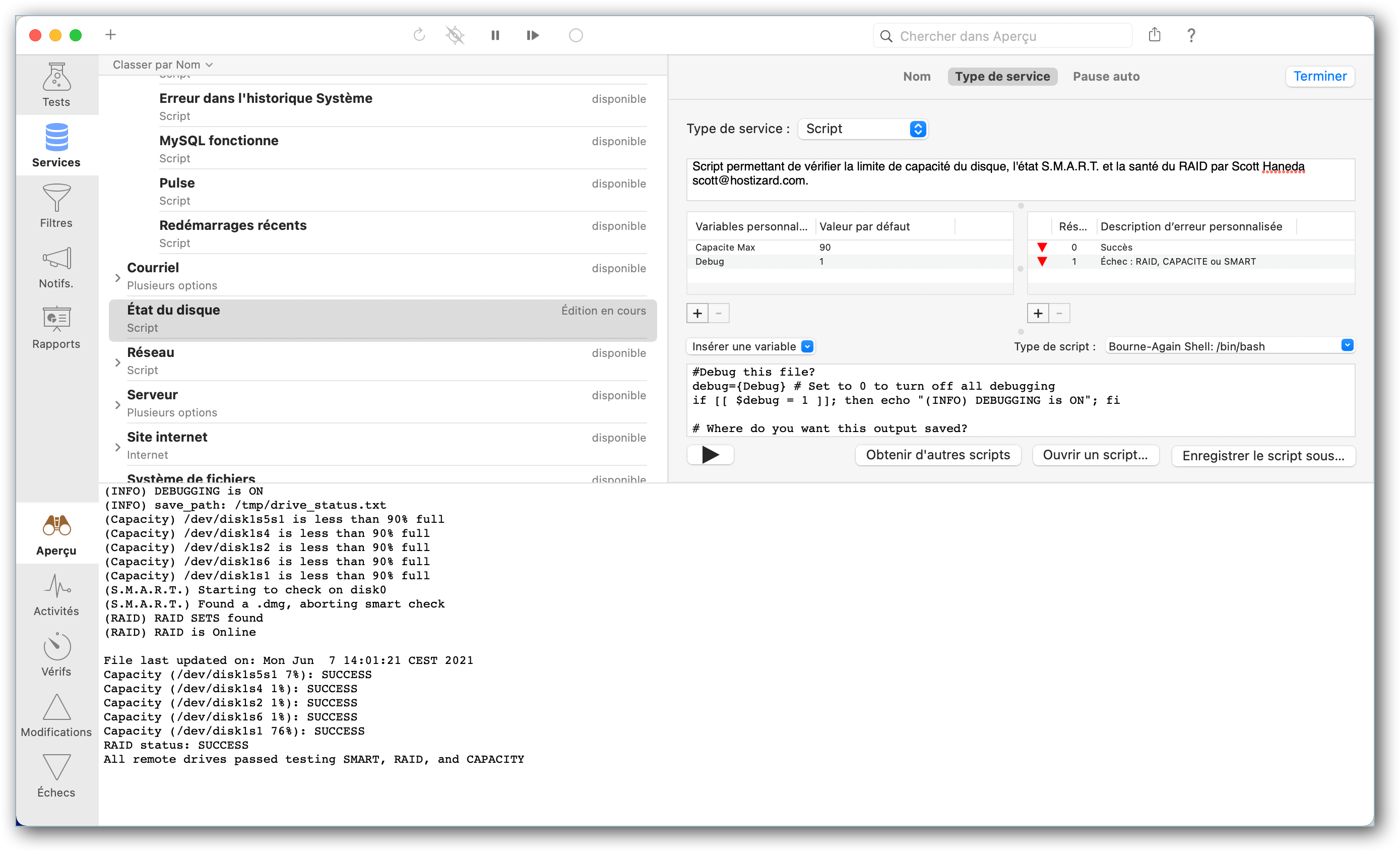Click the red triangle for Échec row
Screen dimensions: 1400x852
[x=1042, y=262]
